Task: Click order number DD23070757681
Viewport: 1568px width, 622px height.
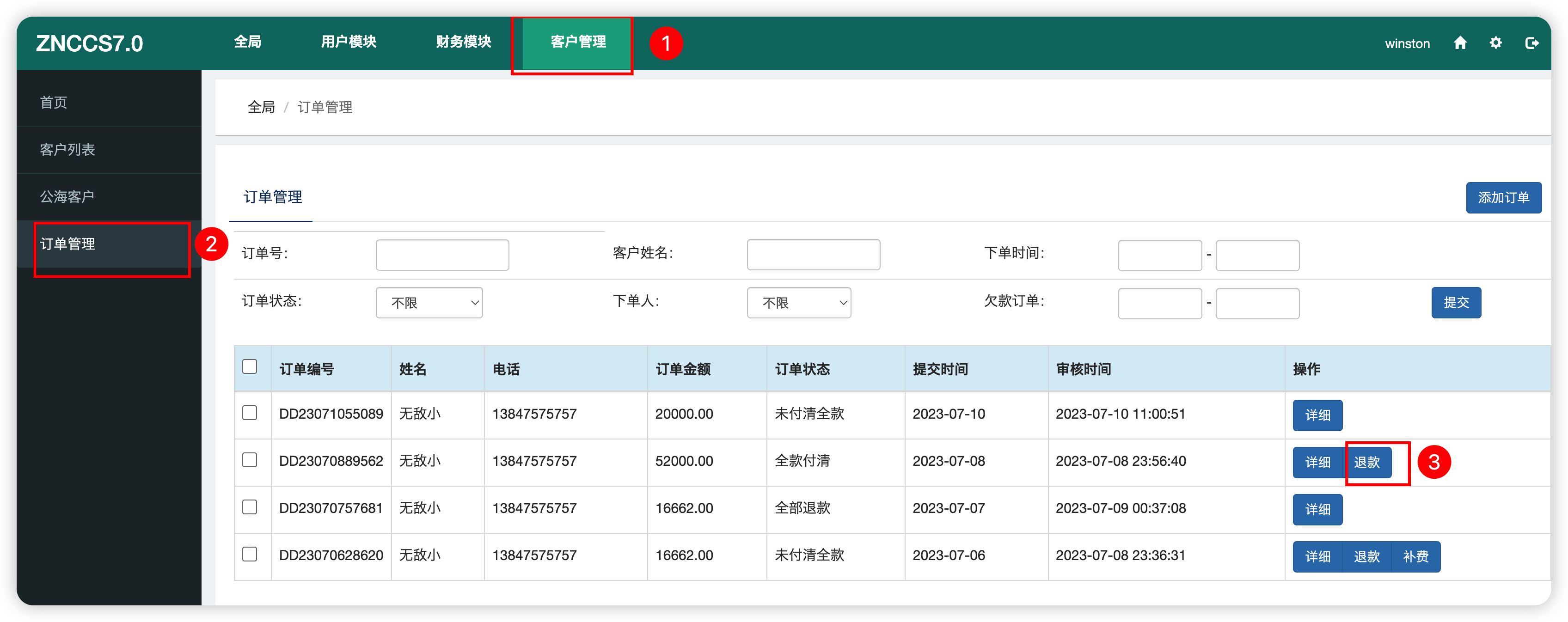Action: (x=331, y=507)
